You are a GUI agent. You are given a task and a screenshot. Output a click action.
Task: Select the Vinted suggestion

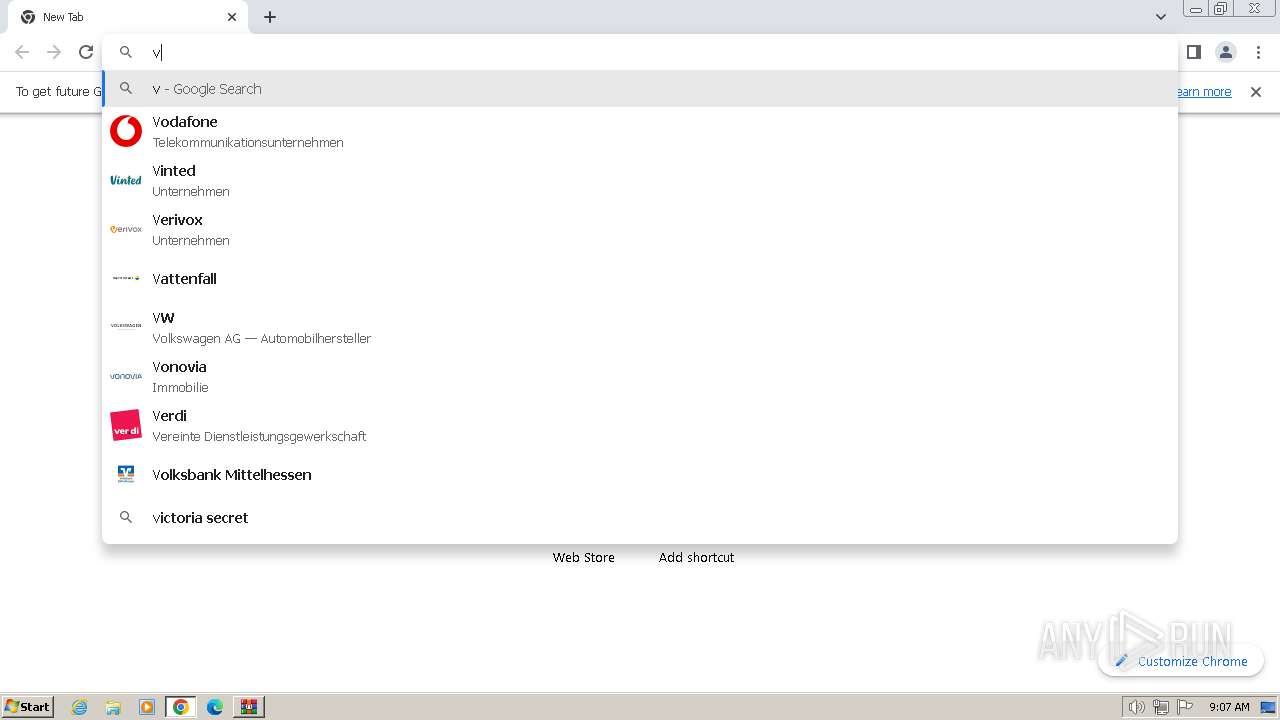click(640, 180)
